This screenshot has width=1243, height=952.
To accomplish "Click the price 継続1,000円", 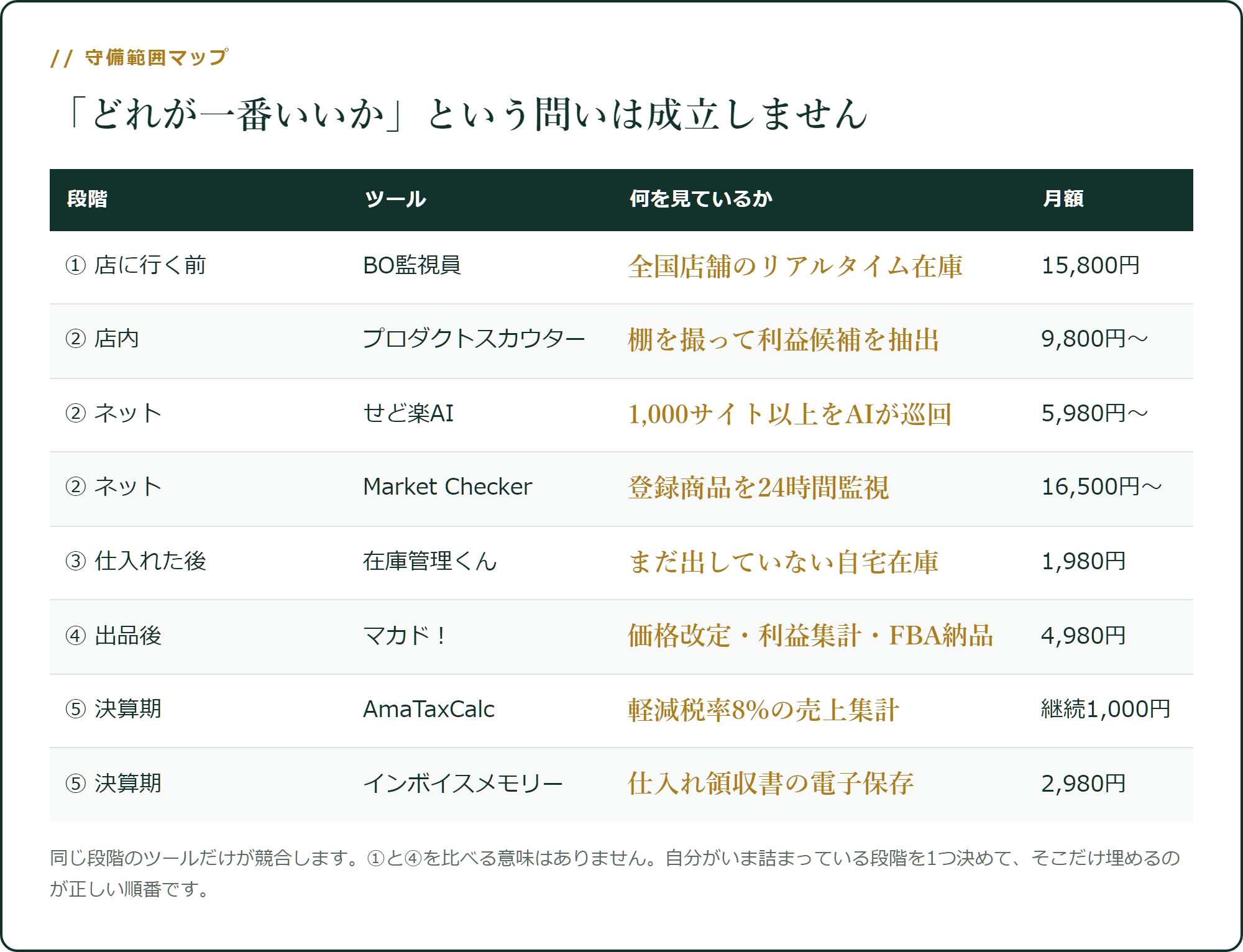I will (1106, 709).
